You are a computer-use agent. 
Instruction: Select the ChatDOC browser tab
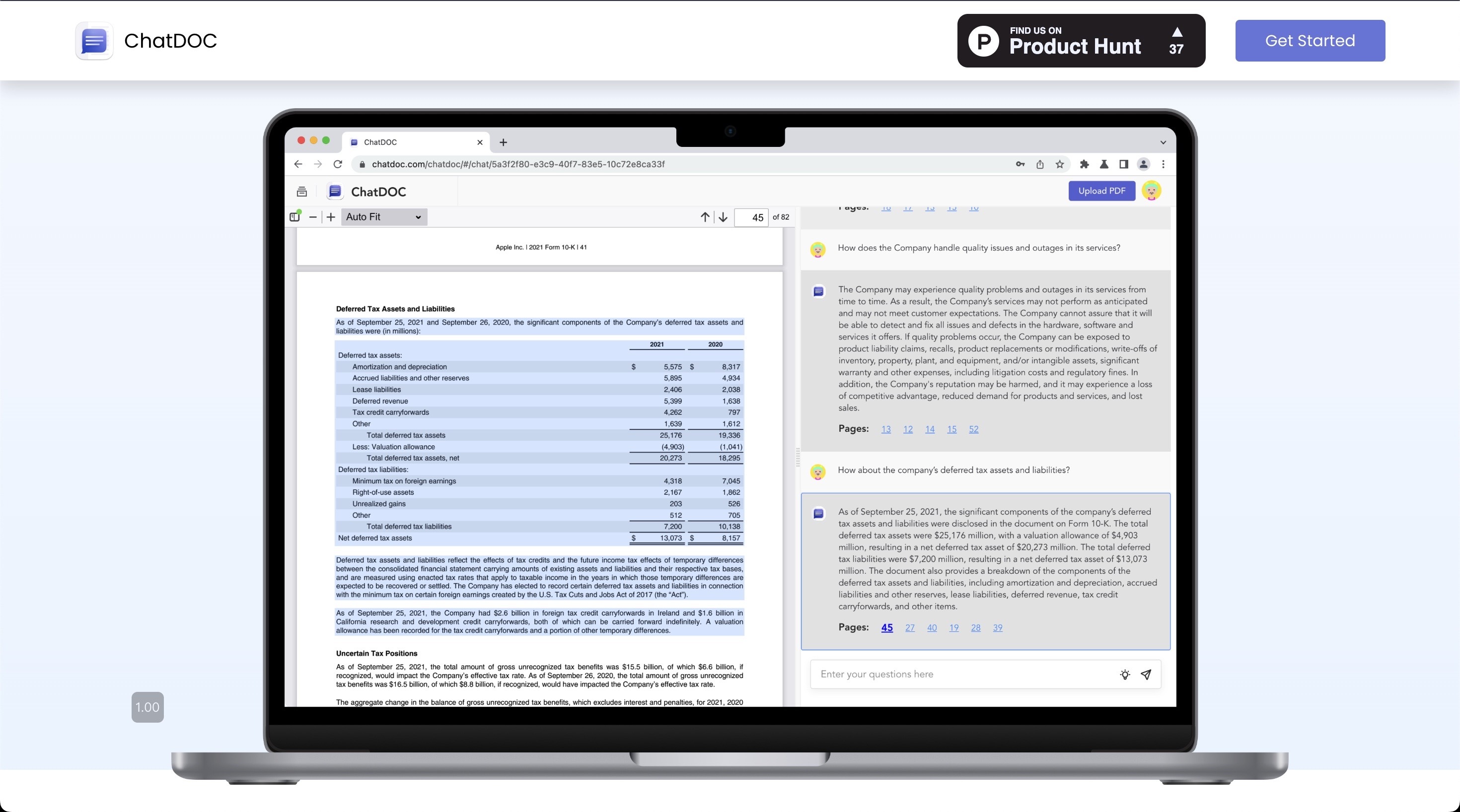pos(417,142)
